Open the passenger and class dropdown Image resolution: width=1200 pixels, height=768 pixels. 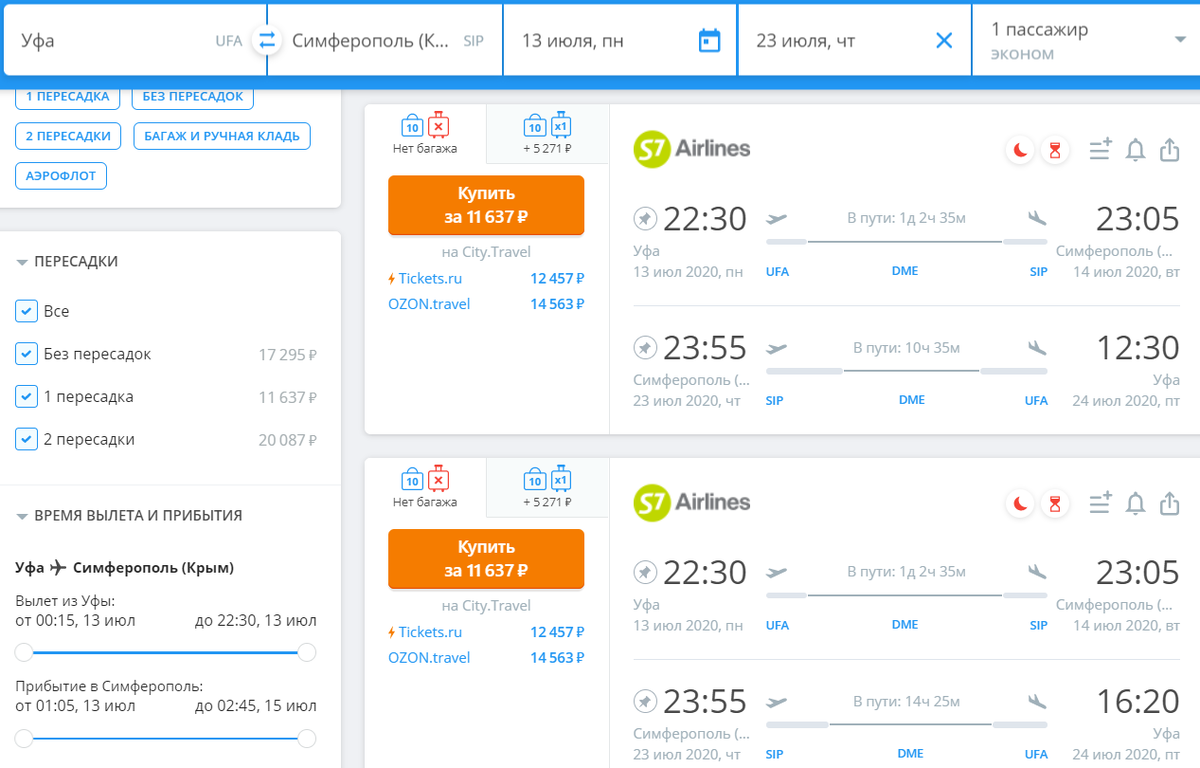[x=1086, y=41]
